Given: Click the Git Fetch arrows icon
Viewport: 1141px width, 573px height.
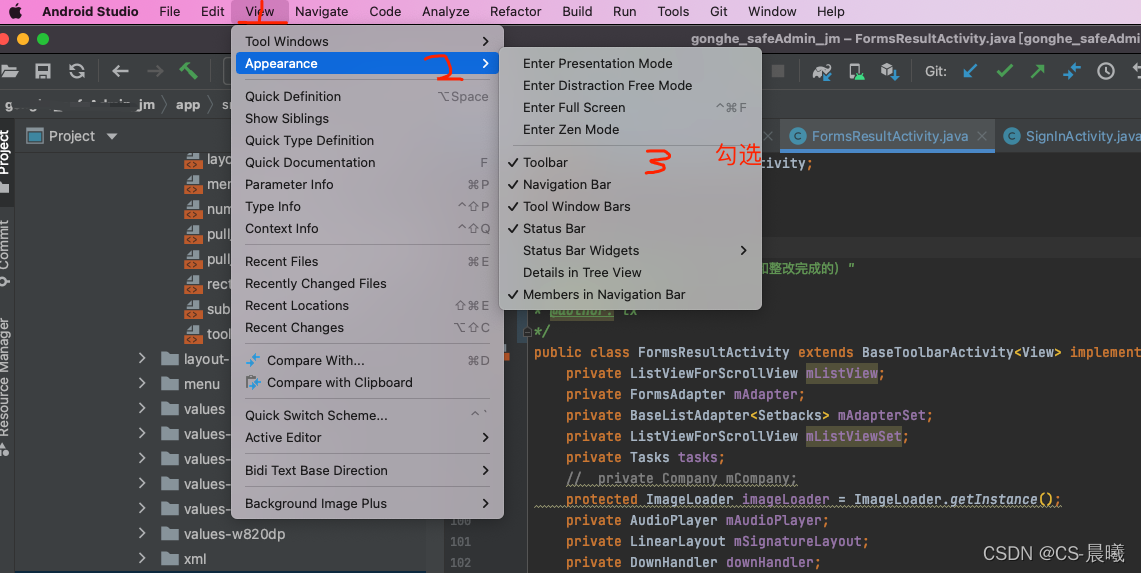Looking at the screenshot, I should click(x=1072, y=71).
